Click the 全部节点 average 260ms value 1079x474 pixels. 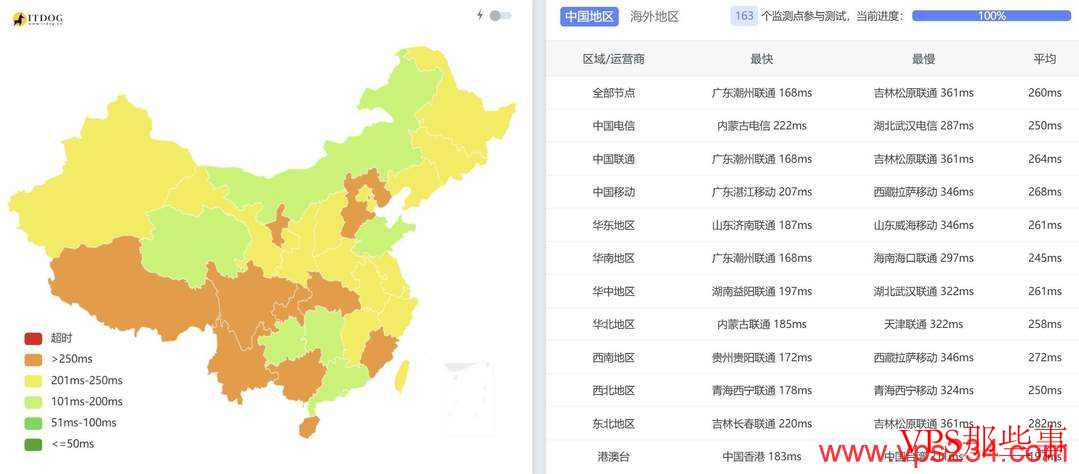[1045, 93]
